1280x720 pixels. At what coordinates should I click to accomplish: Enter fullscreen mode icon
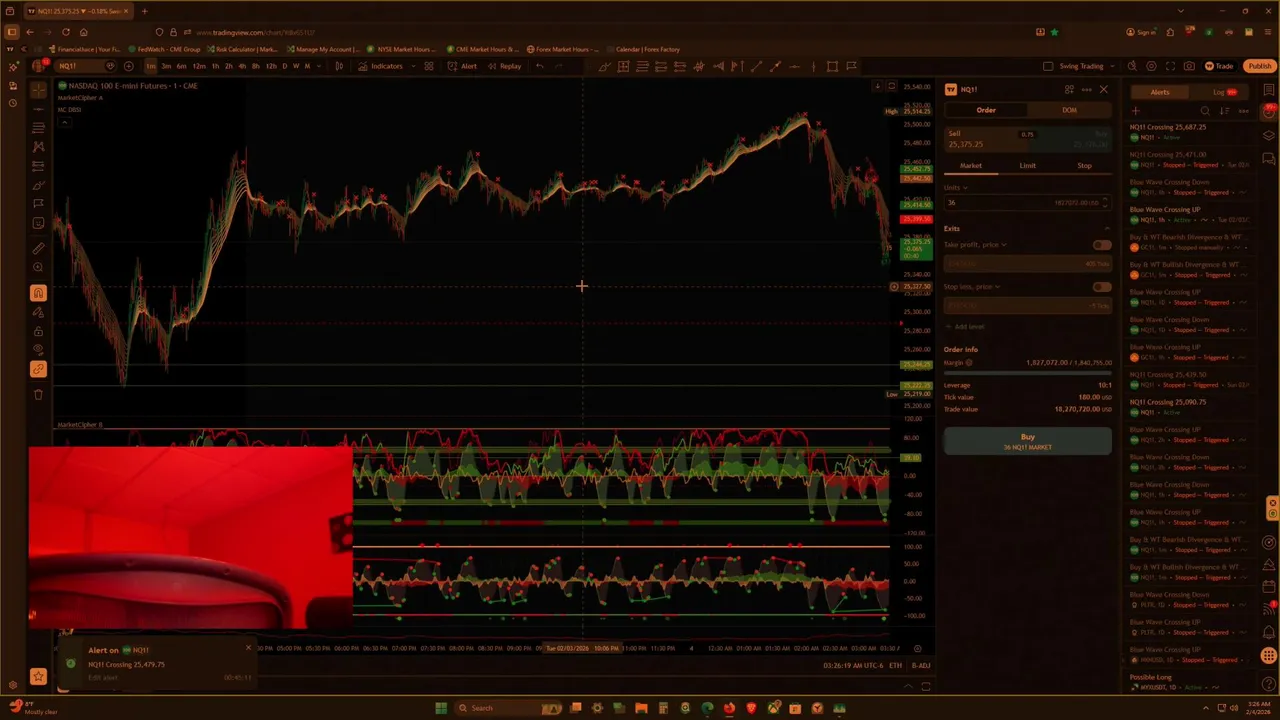[x=1170, y=66]
